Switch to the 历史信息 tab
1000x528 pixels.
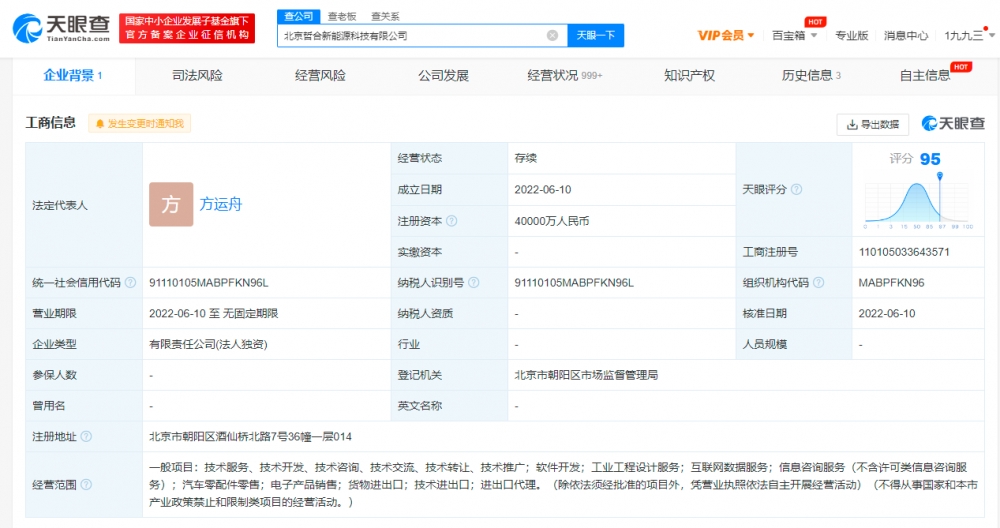click(811, 76)
